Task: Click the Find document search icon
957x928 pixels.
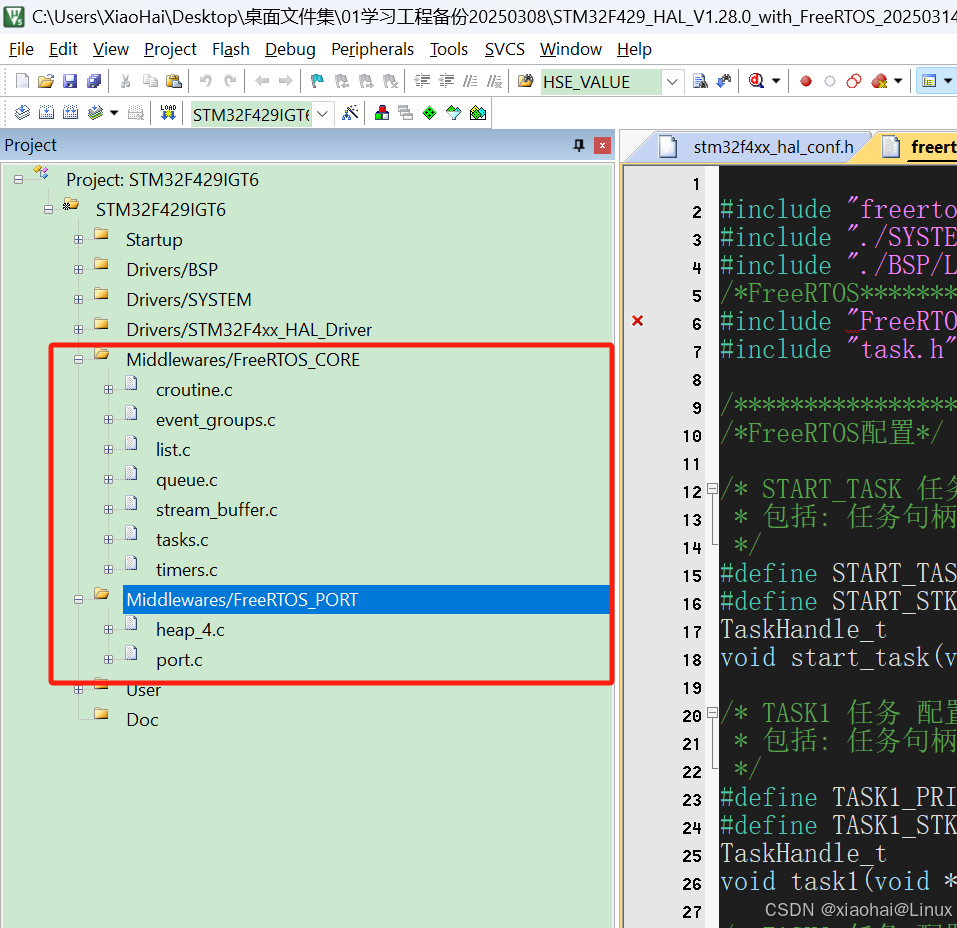Action: (700, 81)
